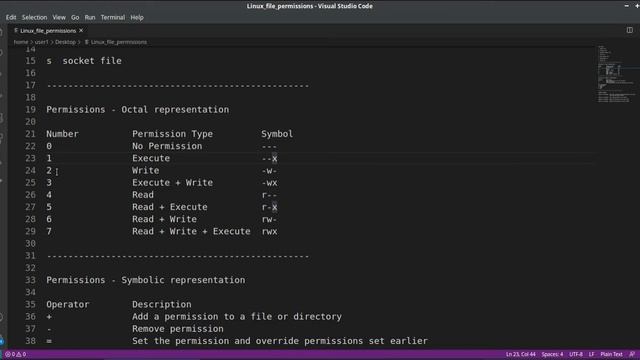The width and height of the screenshot is (640, 360).
Task: Click the '-w-' symbol text
Action: coord(269,171)
